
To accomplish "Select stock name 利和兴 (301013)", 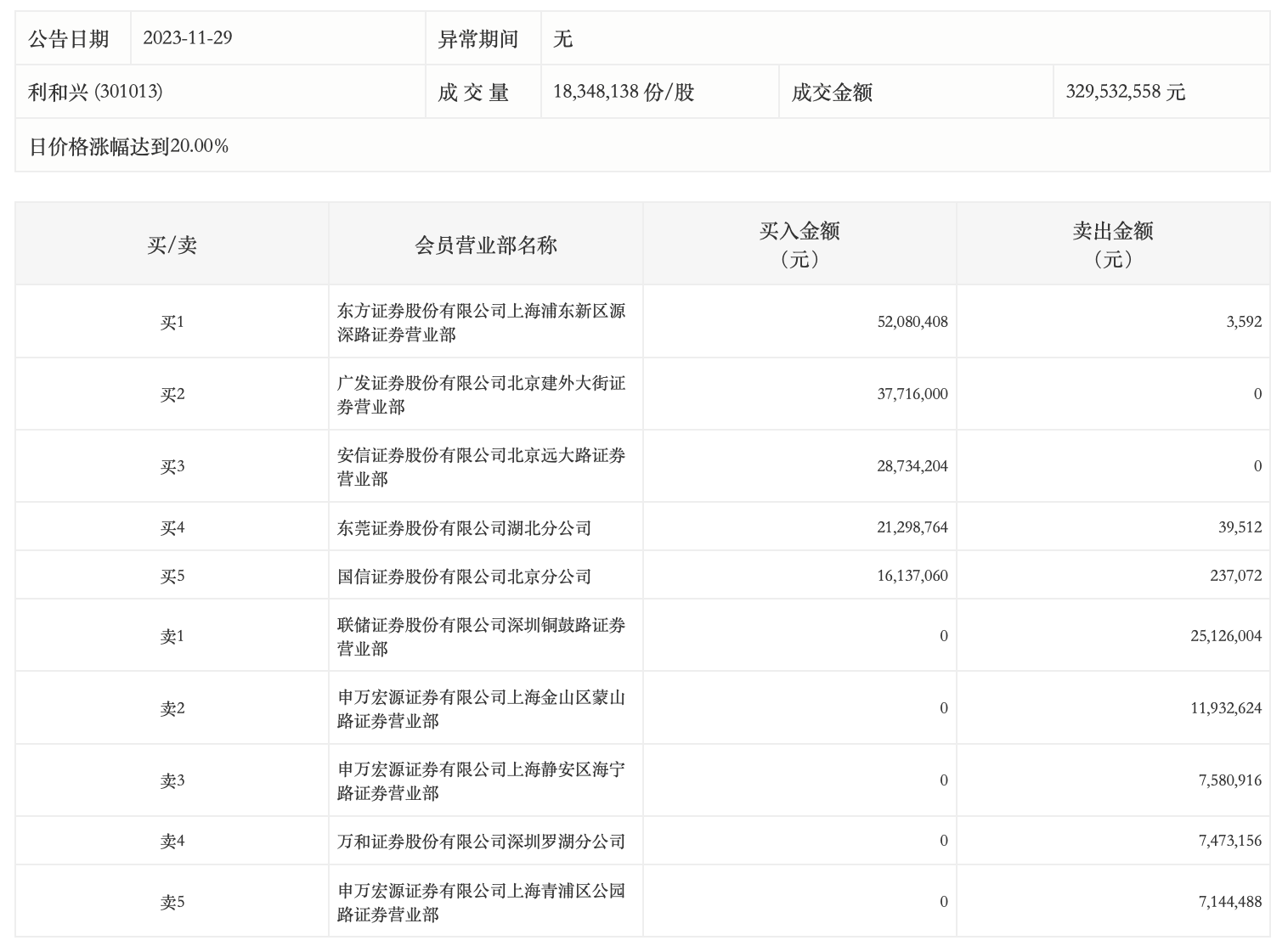I will [95, 92].
